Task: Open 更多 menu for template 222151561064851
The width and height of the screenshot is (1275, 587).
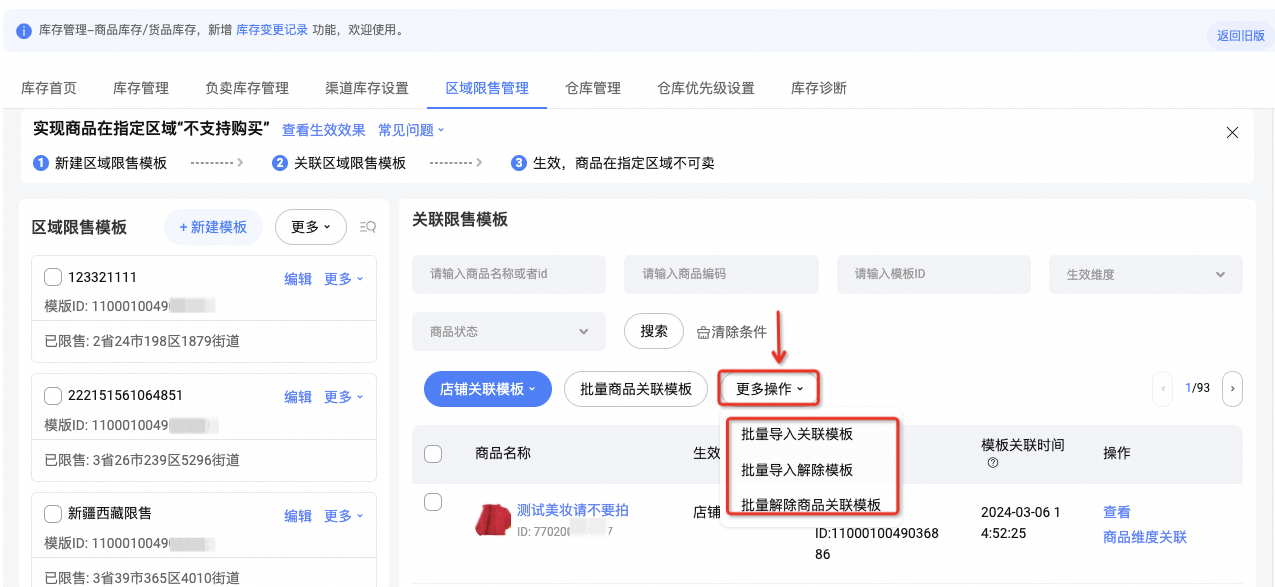Action: click(344, 397)
